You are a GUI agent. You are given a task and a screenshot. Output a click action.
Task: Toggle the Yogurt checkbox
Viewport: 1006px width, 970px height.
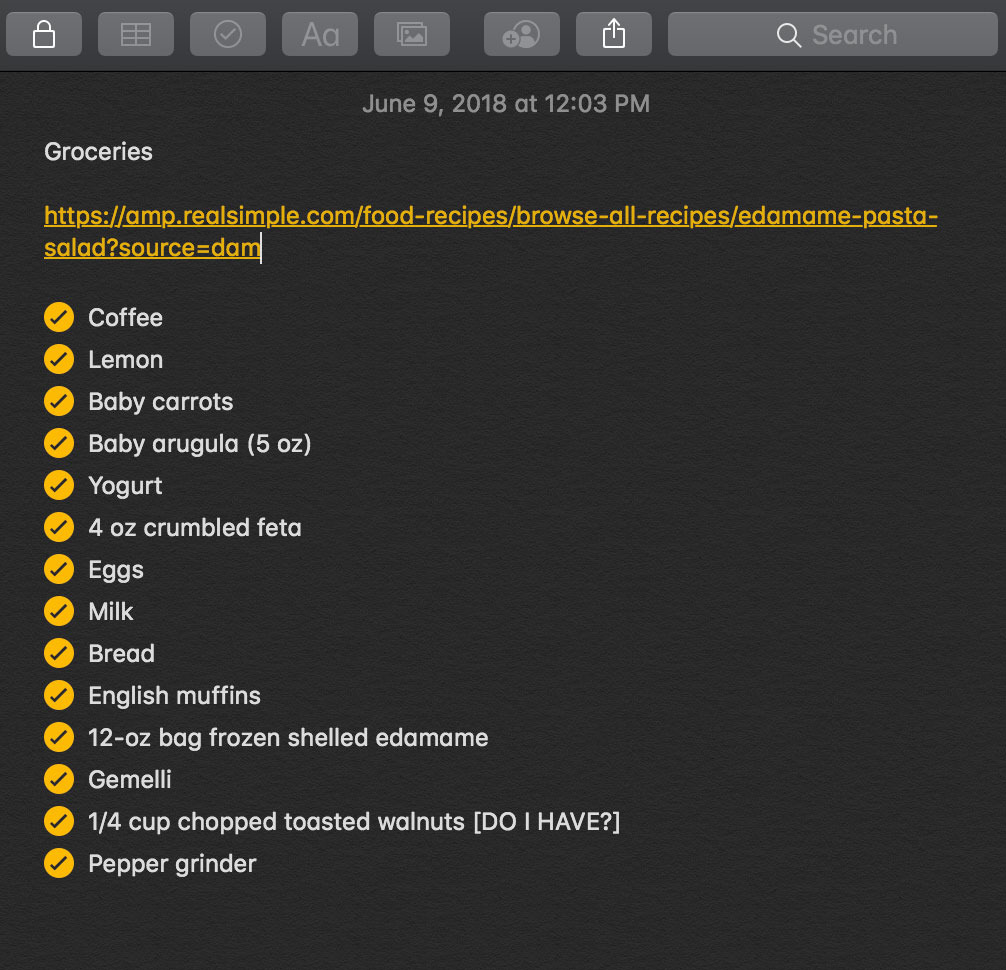(59, 485)
